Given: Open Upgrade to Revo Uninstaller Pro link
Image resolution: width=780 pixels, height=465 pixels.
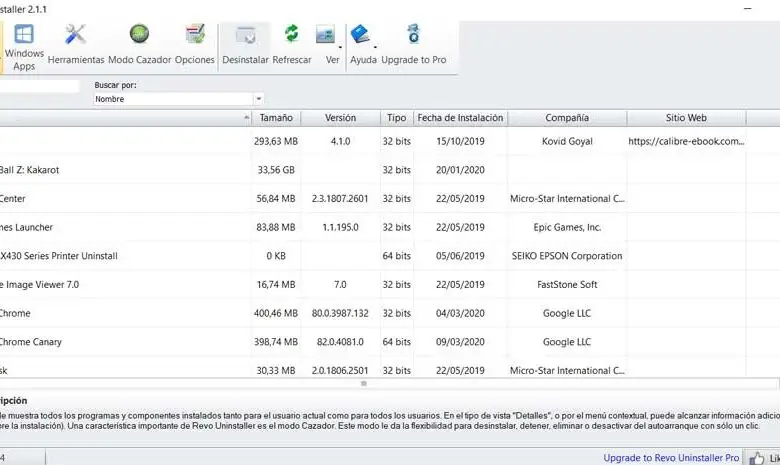Looking at the screenshot, I should click(x=671, y=458).
